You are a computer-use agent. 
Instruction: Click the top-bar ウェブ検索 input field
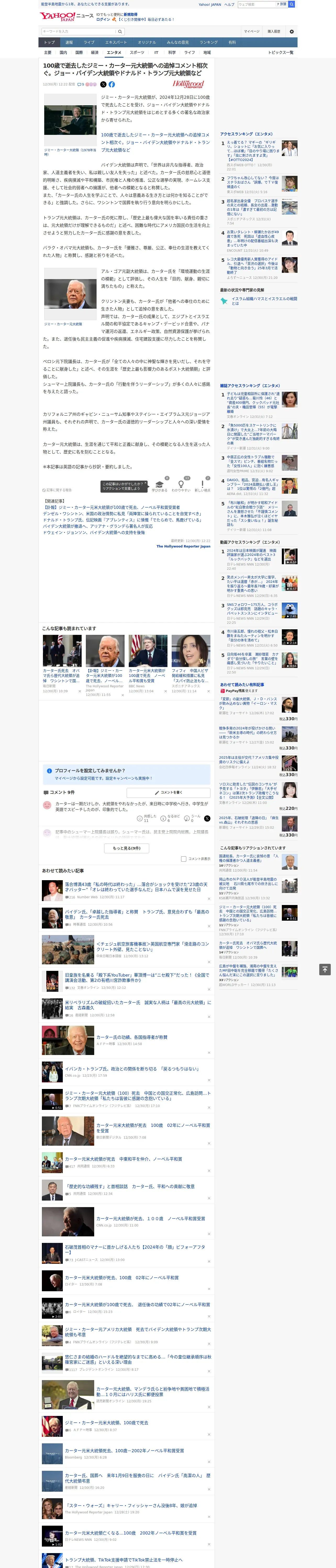256,4
